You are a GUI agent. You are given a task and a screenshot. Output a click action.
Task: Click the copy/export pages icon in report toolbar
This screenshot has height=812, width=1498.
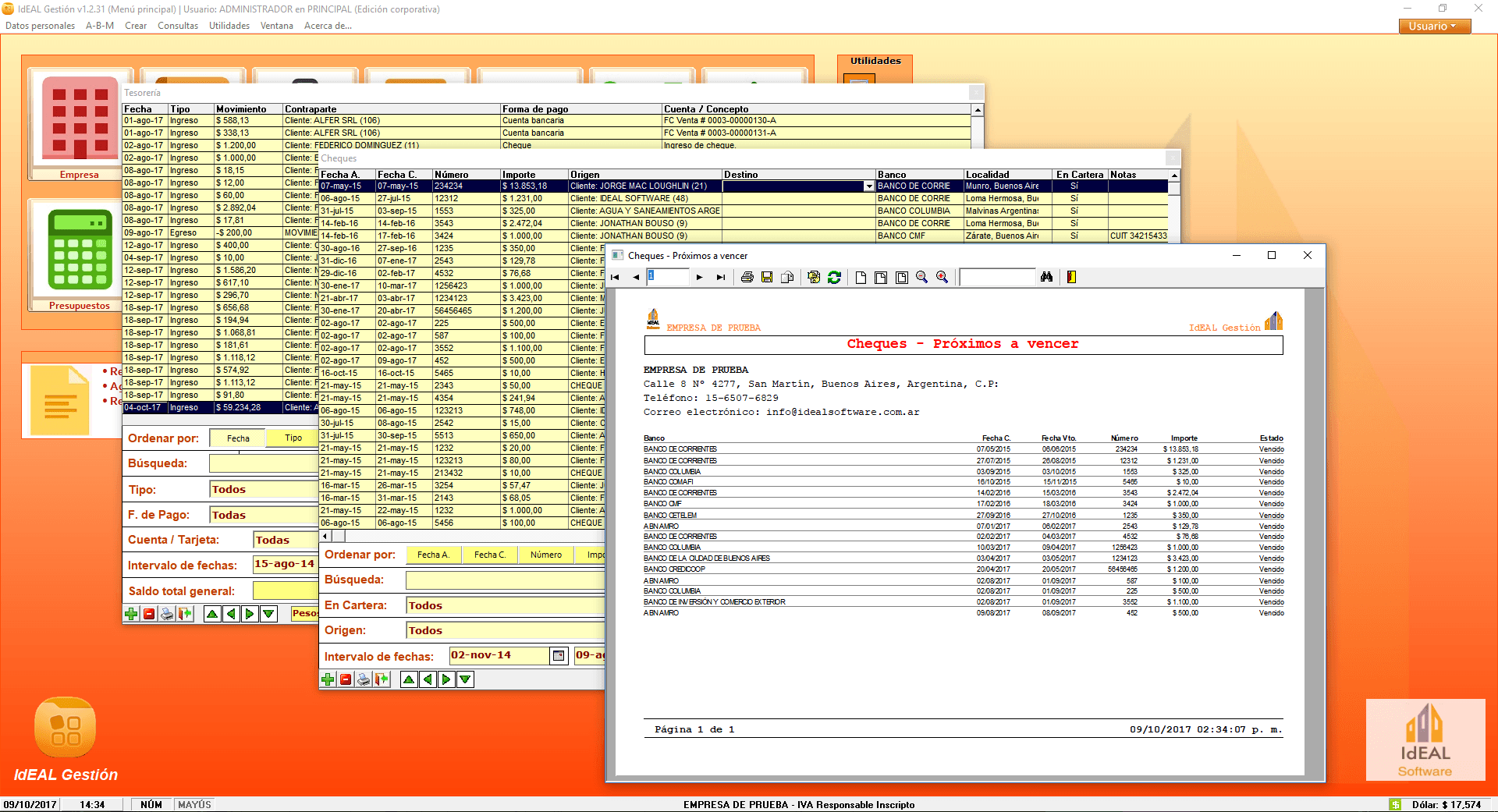coord(787,277)
